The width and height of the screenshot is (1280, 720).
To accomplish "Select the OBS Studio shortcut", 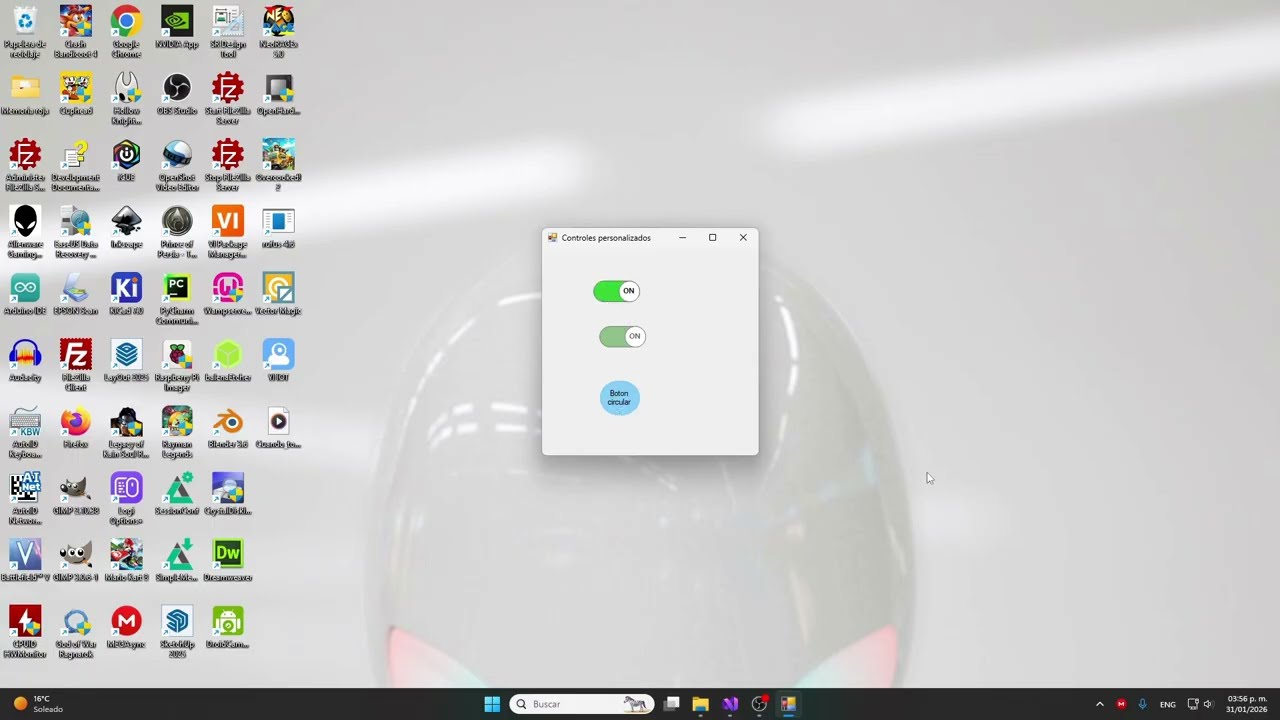I will pos(177,95).
